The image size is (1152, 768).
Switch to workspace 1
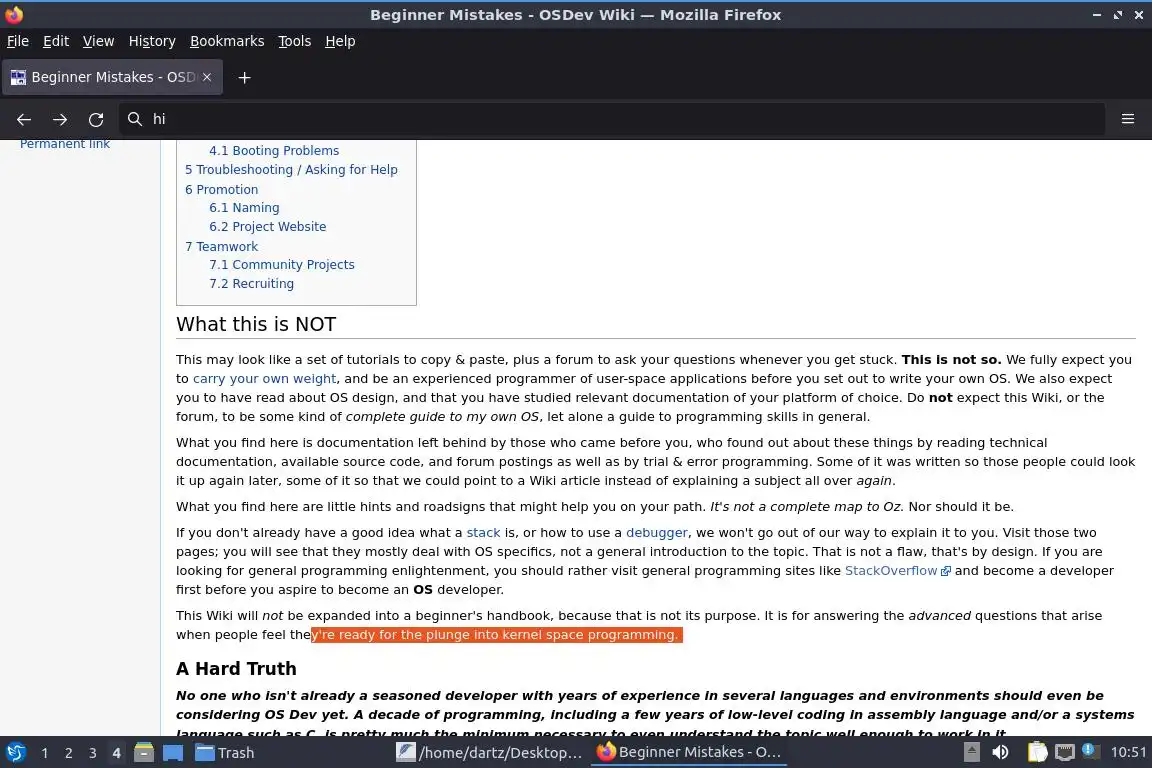[x=45, y=753]
